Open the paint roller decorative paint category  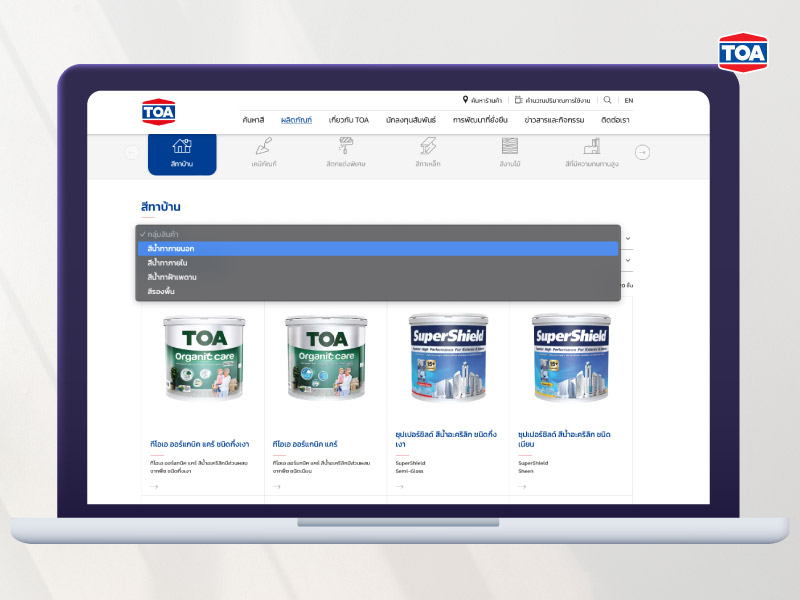[346, 147]
